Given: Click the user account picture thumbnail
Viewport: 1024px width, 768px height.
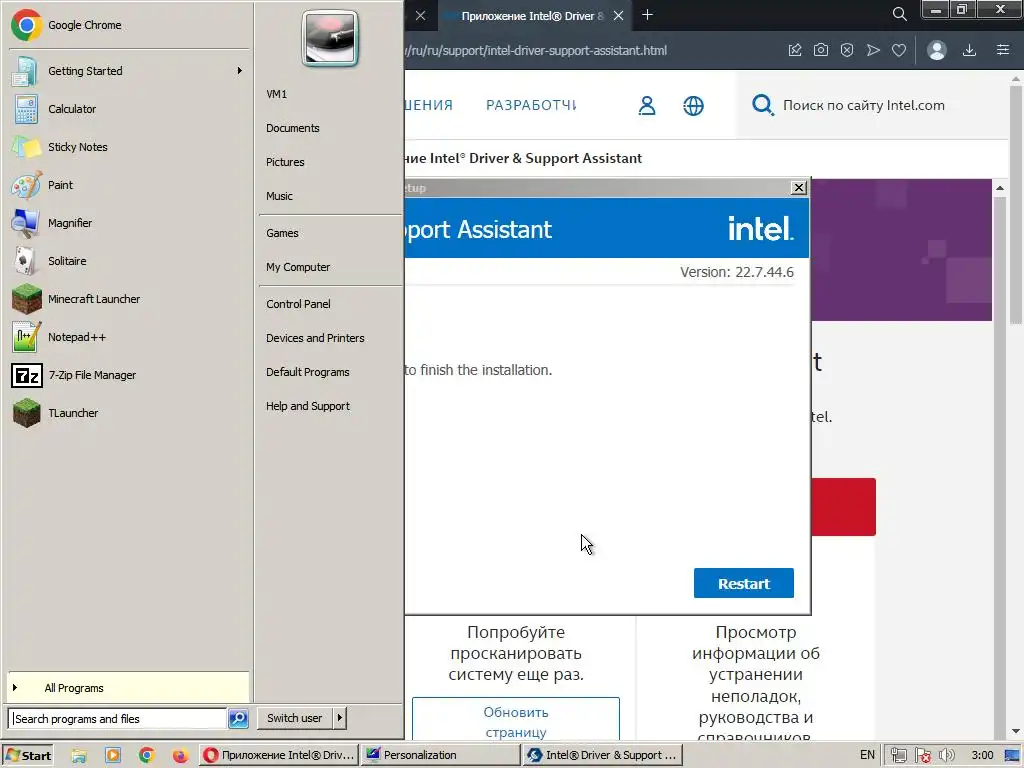Looking at the screenshot, I should point(330,38).
